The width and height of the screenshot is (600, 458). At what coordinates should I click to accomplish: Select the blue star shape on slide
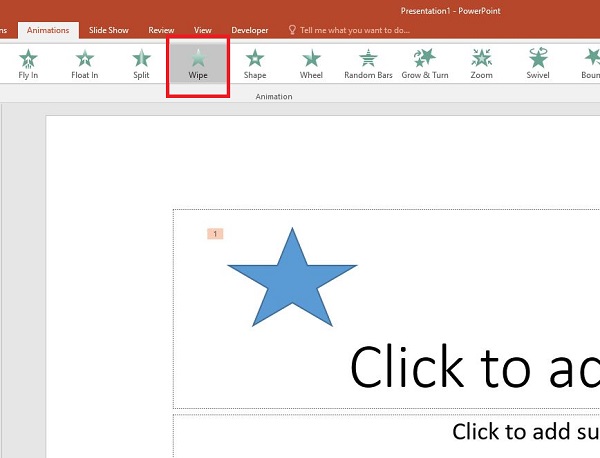[x=292, y=282]
